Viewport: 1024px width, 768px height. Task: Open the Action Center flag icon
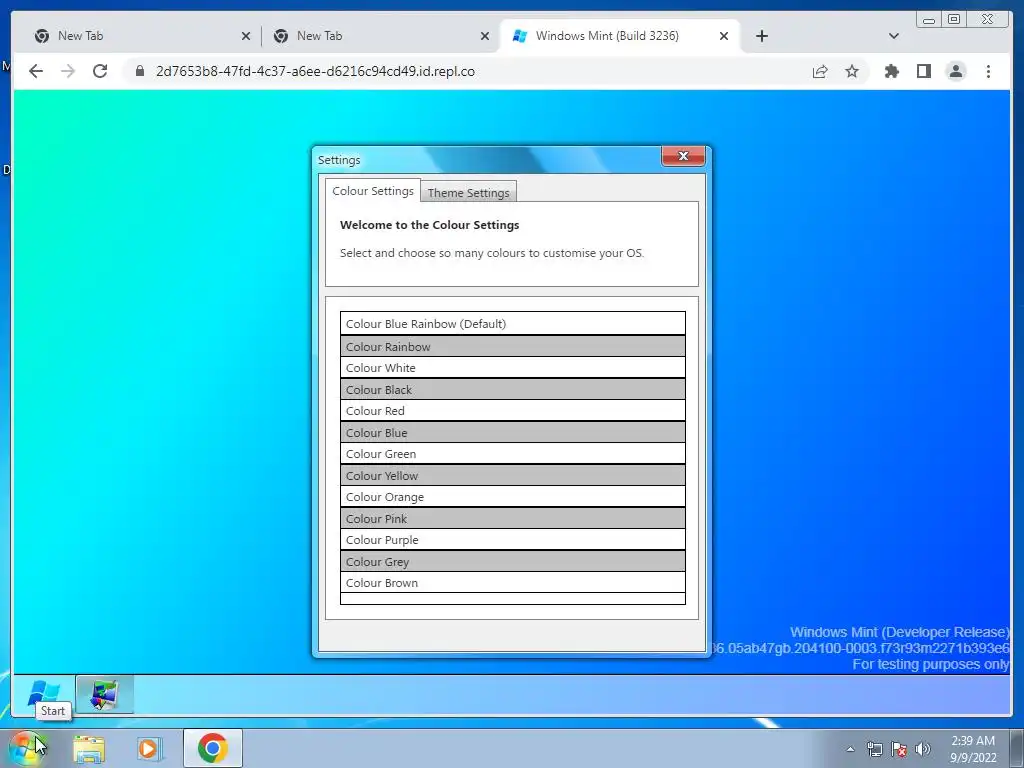[899, 749]
